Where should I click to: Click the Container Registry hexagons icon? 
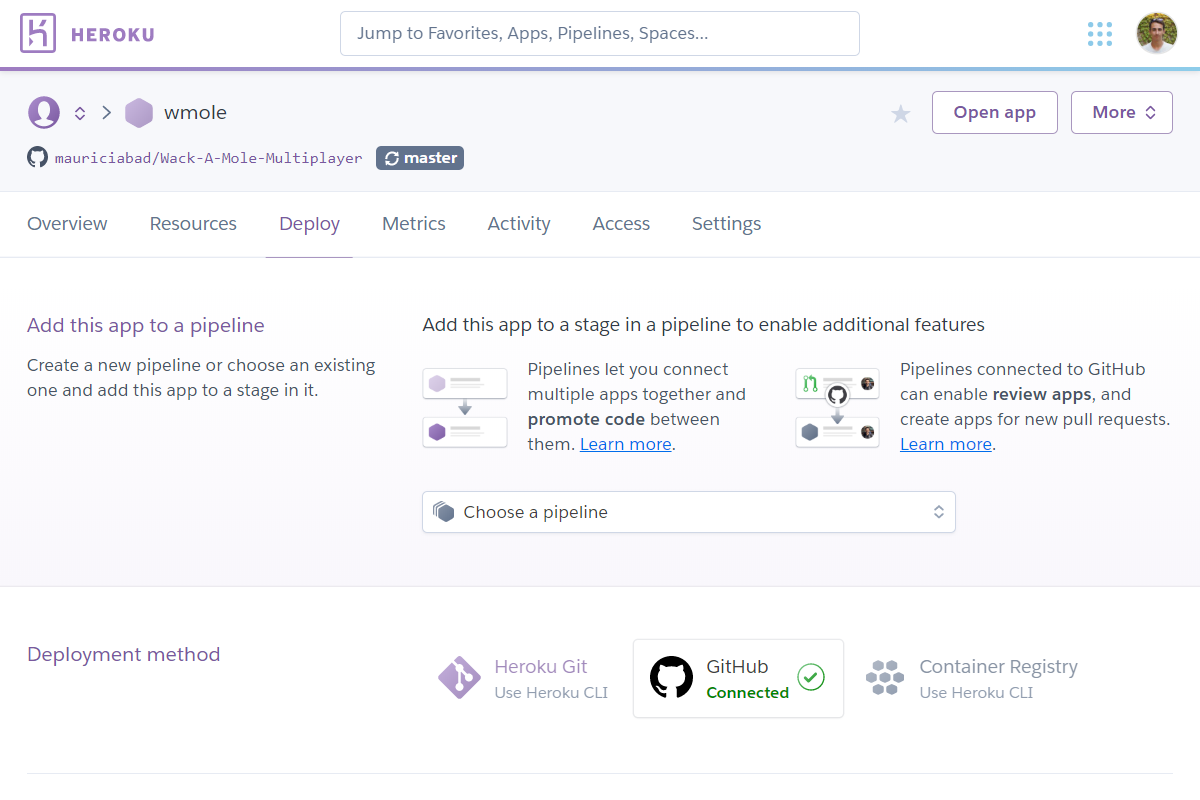pyautogui.click(x=885, y=678)
